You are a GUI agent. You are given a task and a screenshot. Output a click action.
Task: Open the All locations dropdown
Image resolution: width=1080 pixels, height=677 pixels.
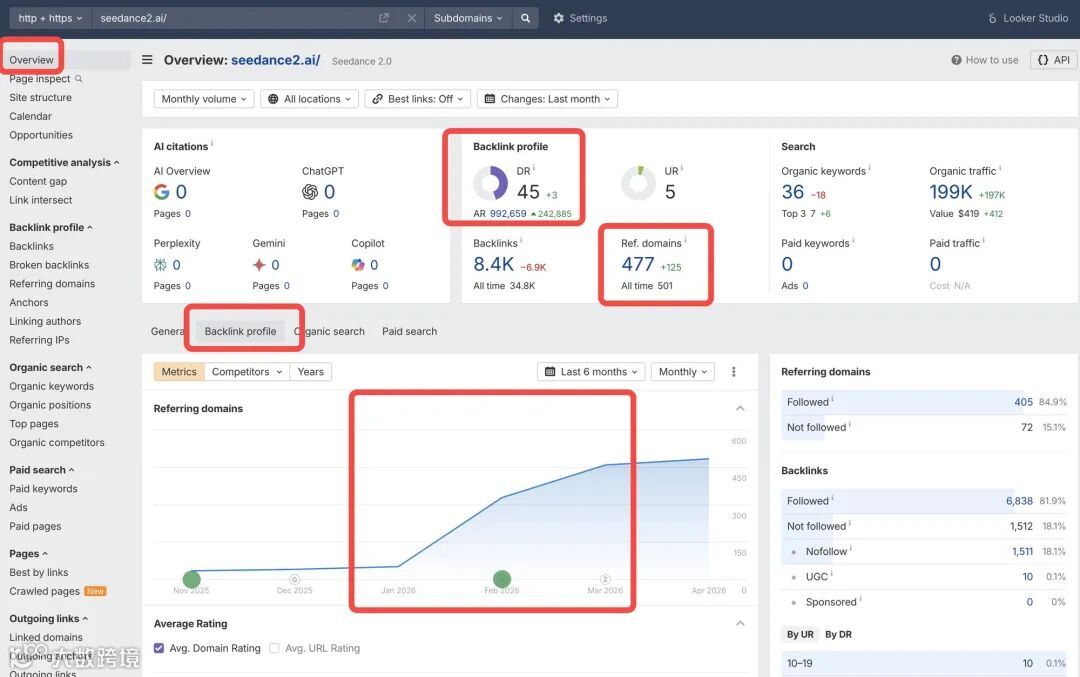click(309, 99)
